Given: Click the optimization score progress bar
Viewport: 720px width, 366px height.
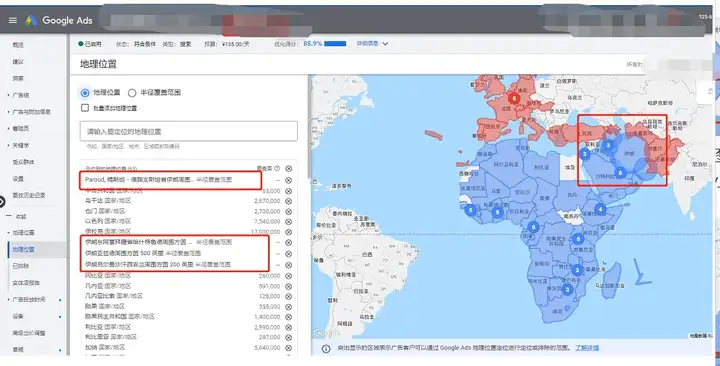Looking at the screenshot, I should click(x=335, y=44).
